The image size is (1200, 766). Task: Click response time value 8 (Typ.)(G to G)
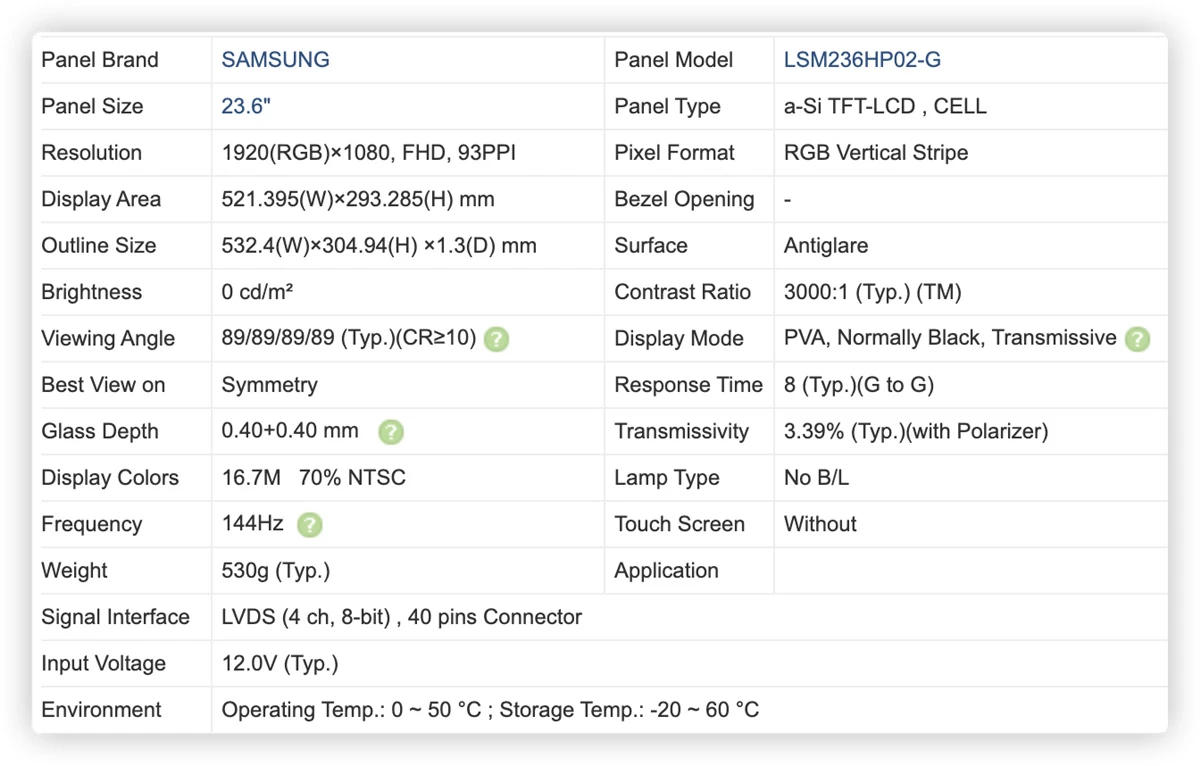(x=859, y=385)
